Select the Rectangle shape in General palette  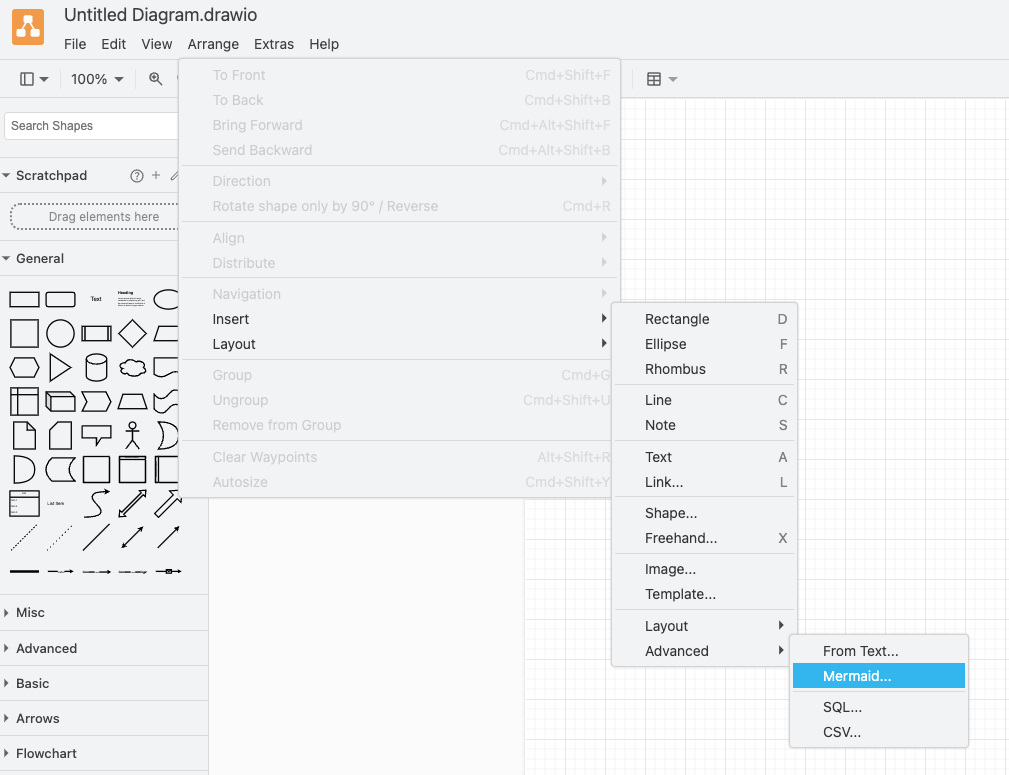click(24, 299)
